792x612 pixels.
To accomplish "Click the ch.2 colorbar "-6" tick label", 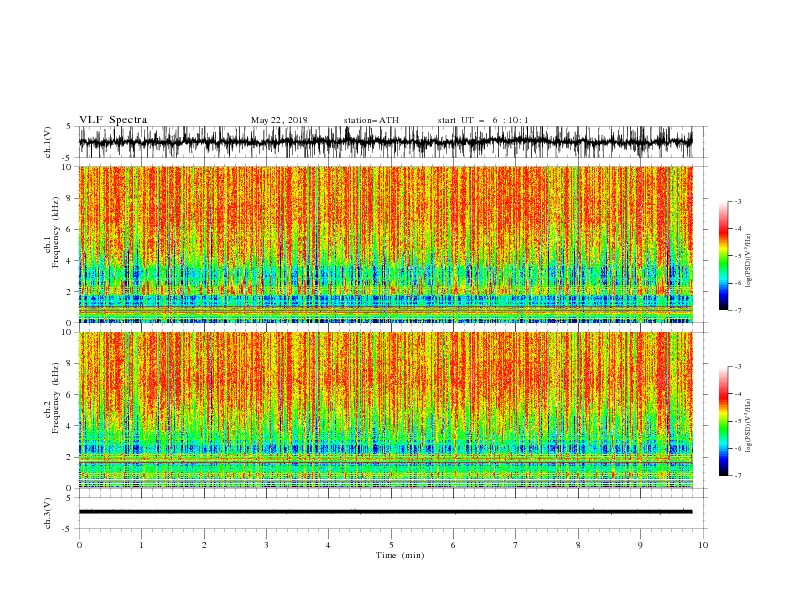I will click(x=738, y=448).
